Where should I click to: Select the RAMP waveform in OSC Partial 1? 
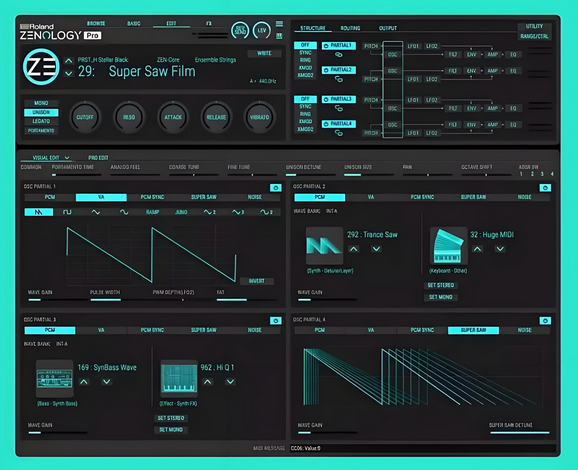tap(152, 212)
